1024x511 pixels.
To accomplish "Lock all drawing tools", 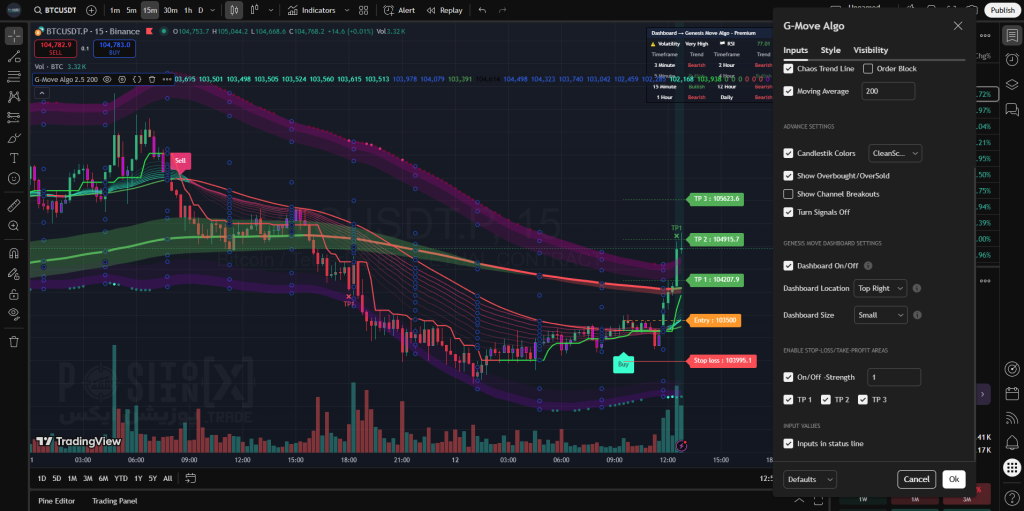I will [14, 294].
